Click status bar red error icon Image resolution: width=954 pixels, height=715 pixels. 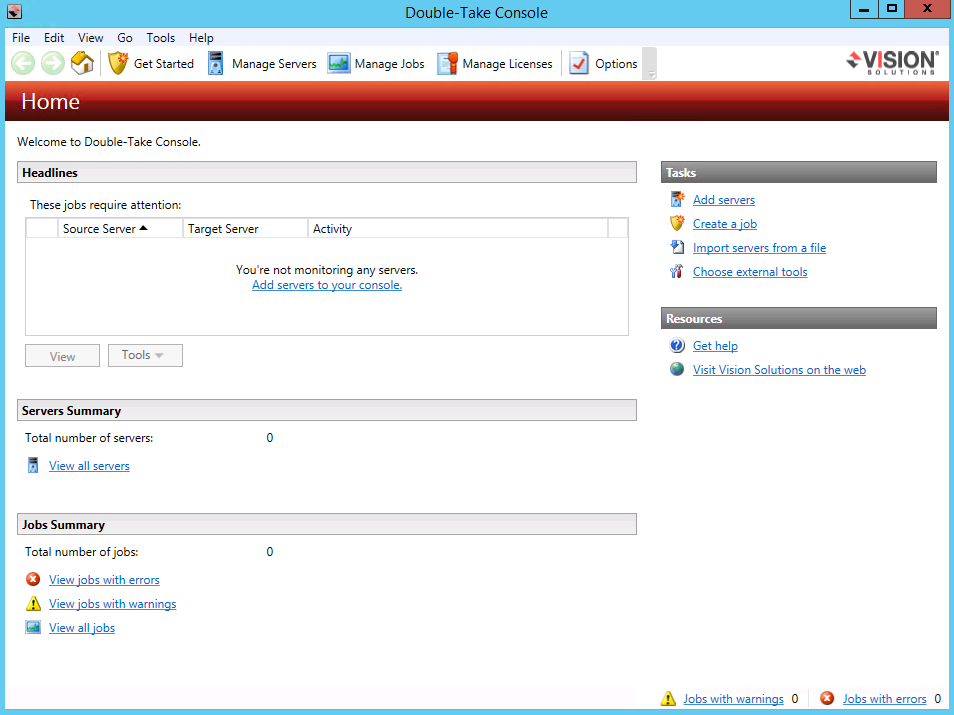pyautogui.click(x=827, y=698)
